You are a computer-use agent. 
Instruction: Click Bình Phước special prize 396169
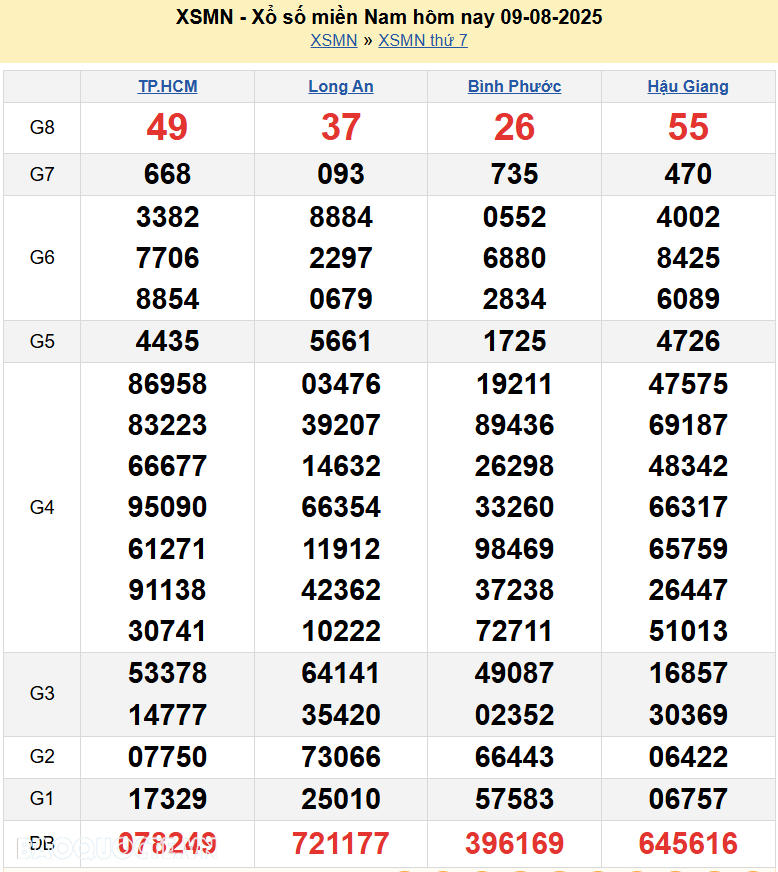click(514, 843)
